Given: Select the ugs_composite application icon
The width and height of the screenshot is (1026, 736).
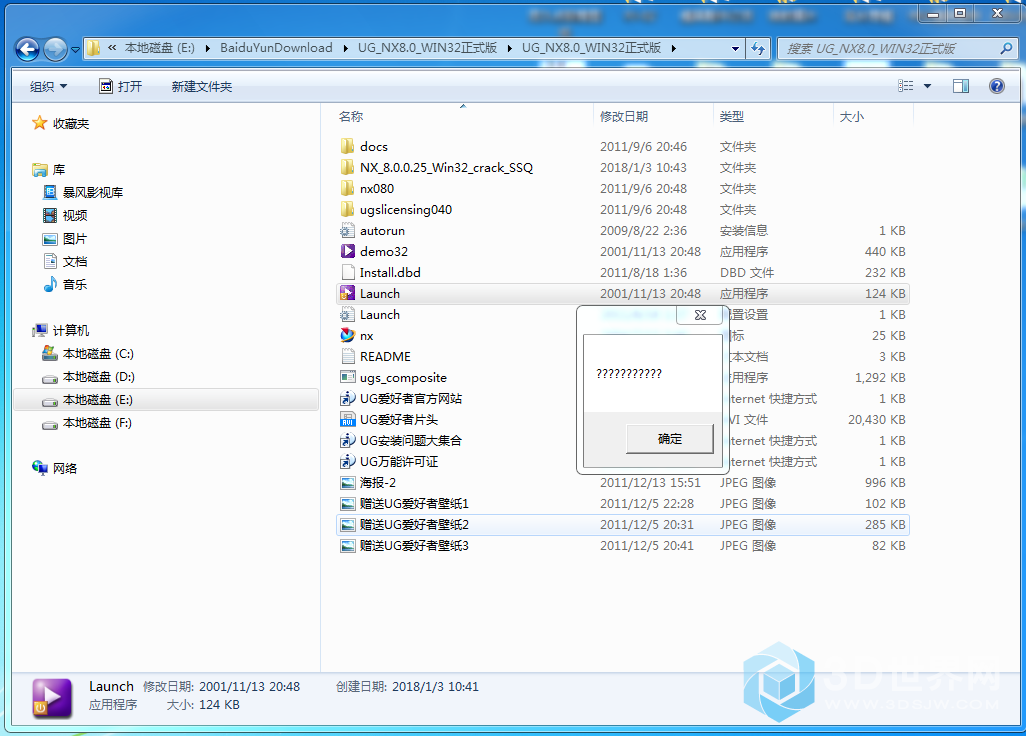Looking at the screenshot, I should click(x=347, y=377).
